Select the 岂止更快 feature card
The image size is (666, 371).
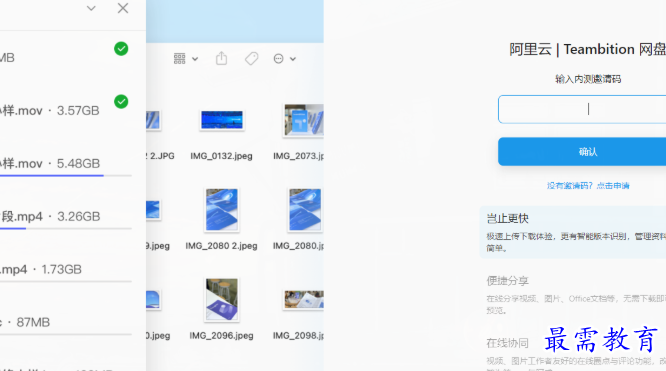click(x=573, y=232)
